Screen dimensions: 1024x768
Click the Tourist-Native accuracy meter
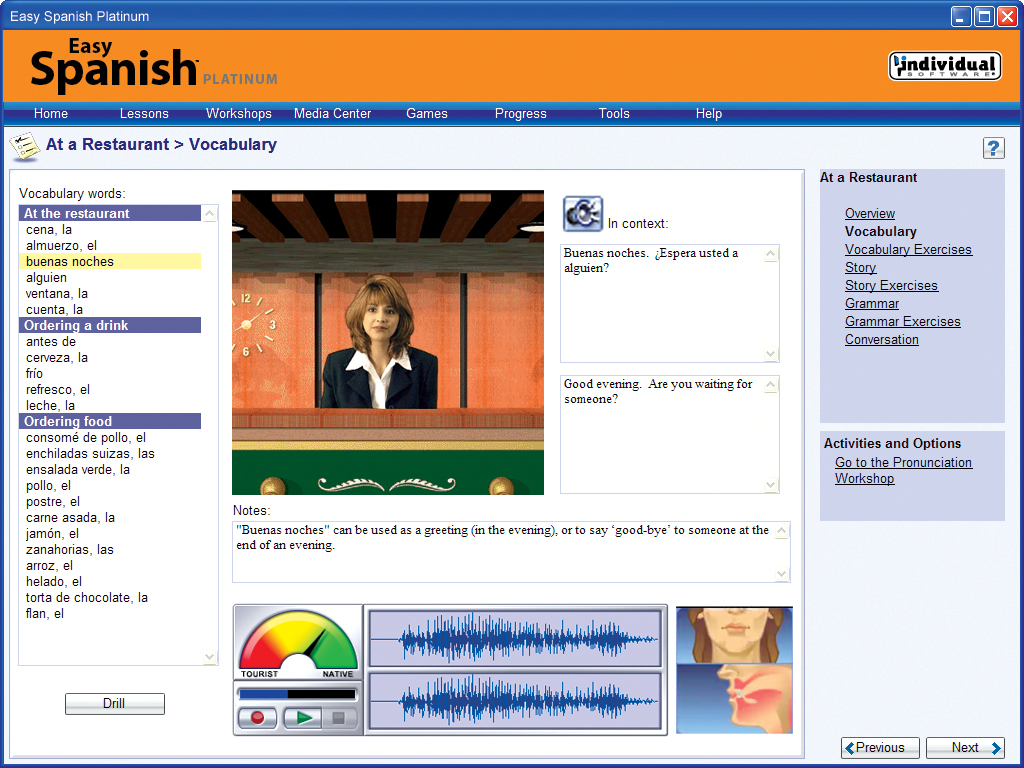[x=297, y=640]
